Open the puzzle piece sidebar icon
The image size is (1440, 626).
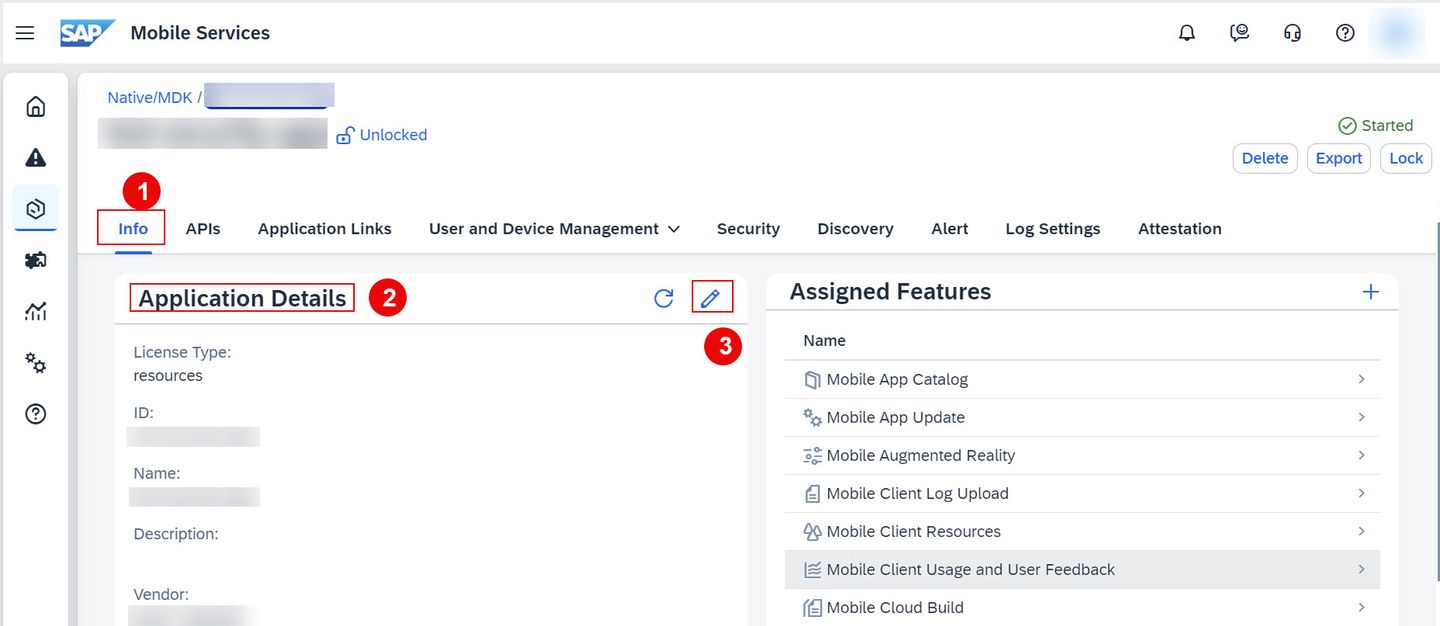(36, 260)
